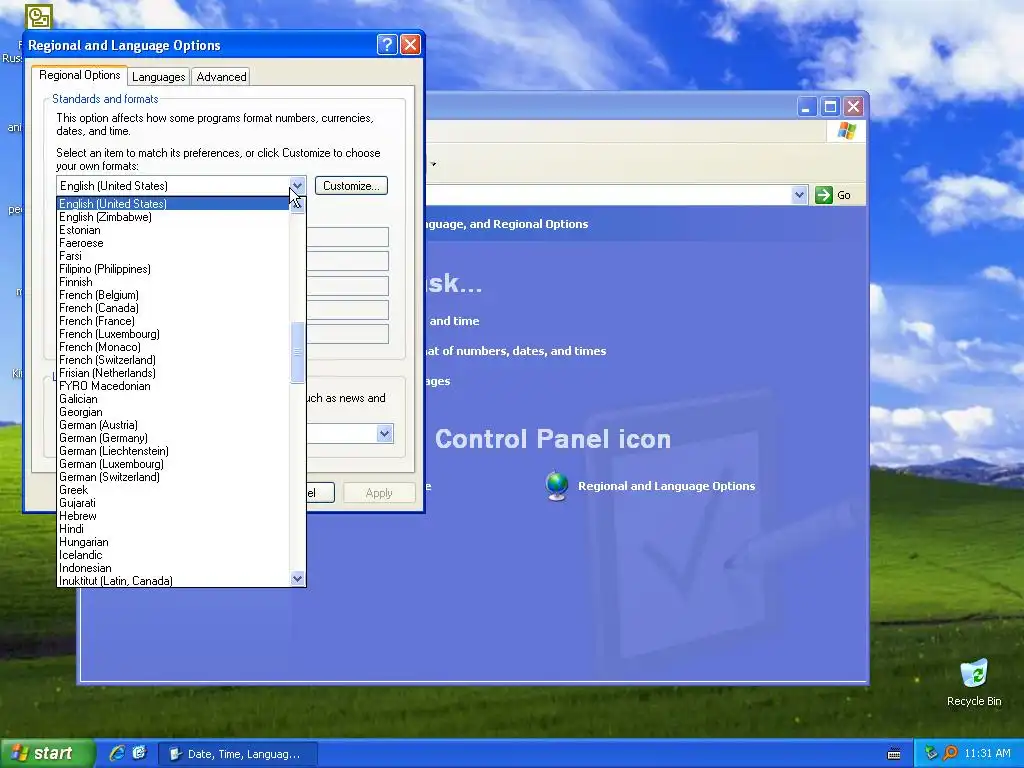The height and width of the screenshot is (768, 1024).
Task: Open the Start menu
Action: click(x=46, y=753)
